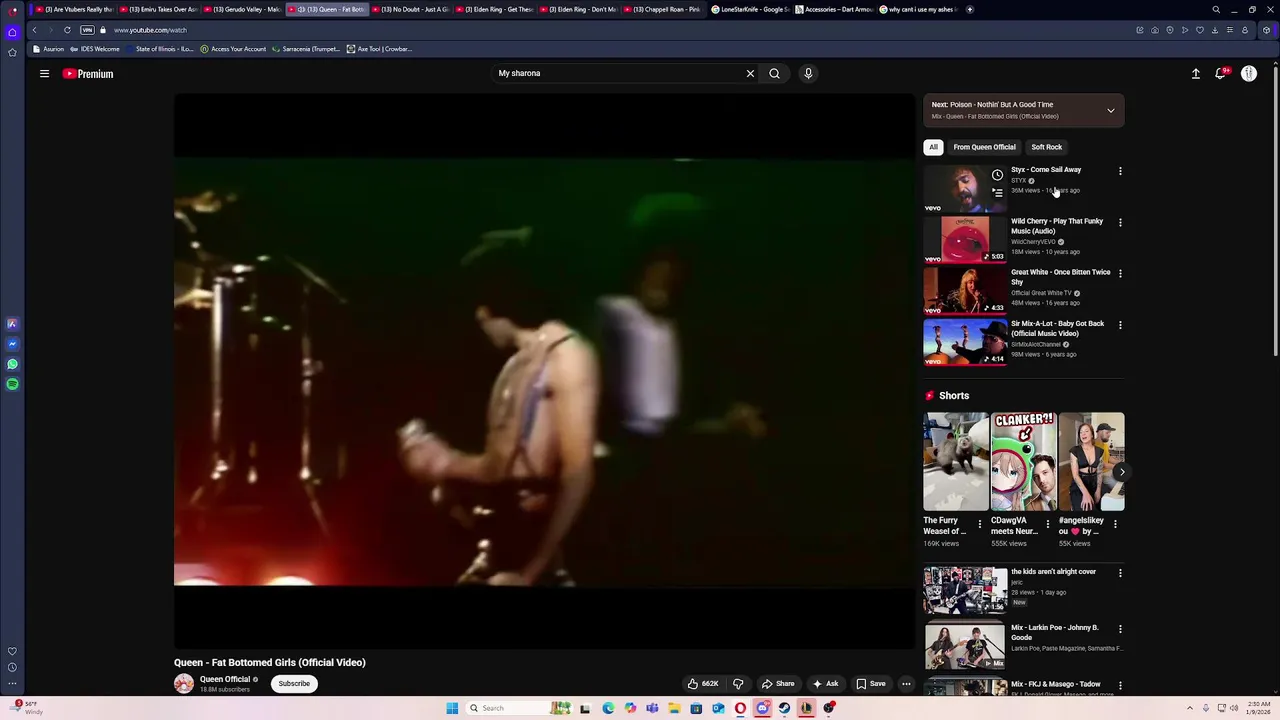Save the video to a playlist
This screenshot has width=1280, height=720.
tap(870, 684)
